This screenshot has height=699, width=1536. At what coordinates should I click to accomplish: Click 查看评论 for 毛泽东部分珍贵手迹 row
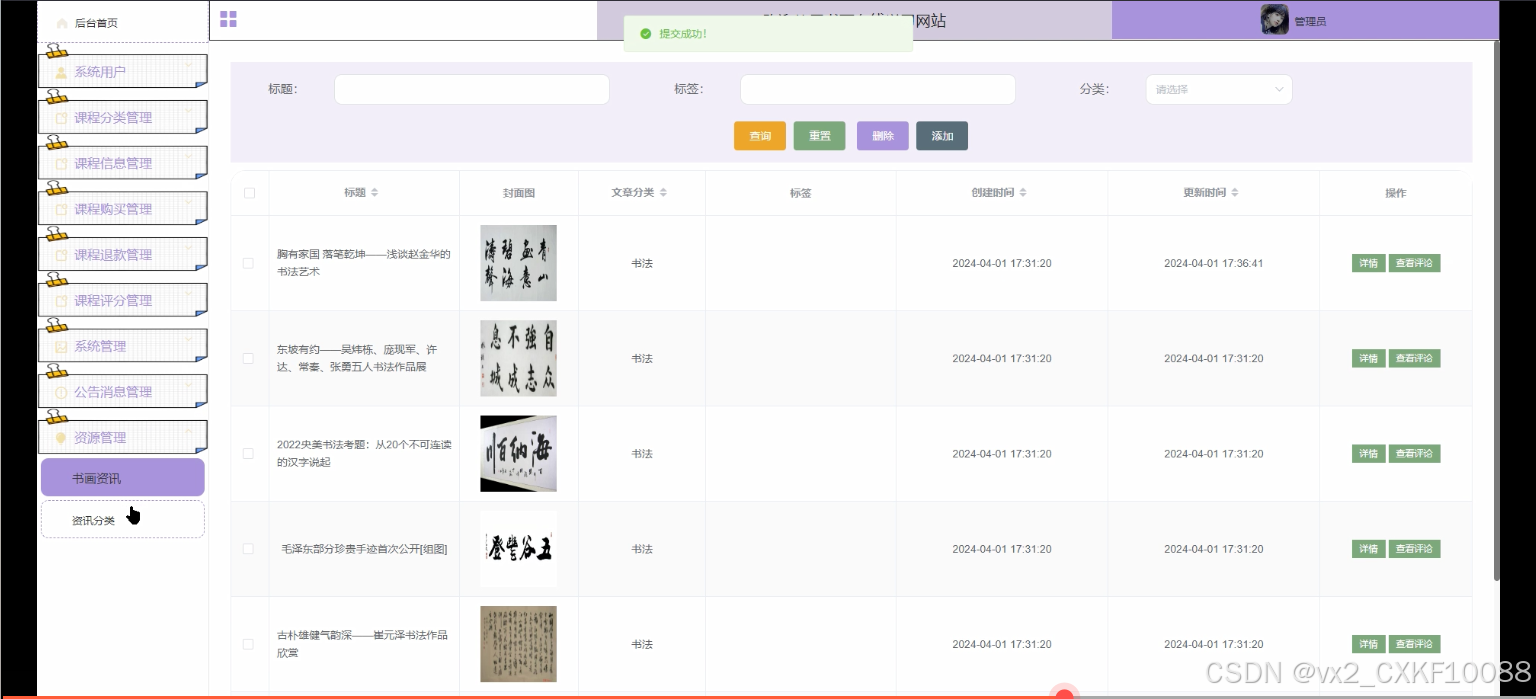tap(1414, 549)
